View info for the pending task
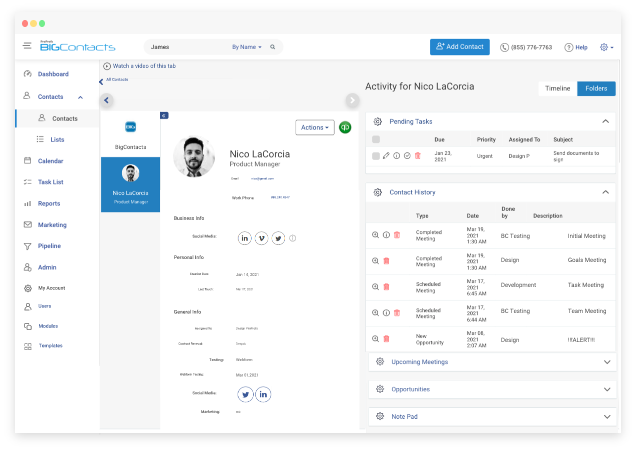The width and height of the screenshot is (636, 451). 397,156
